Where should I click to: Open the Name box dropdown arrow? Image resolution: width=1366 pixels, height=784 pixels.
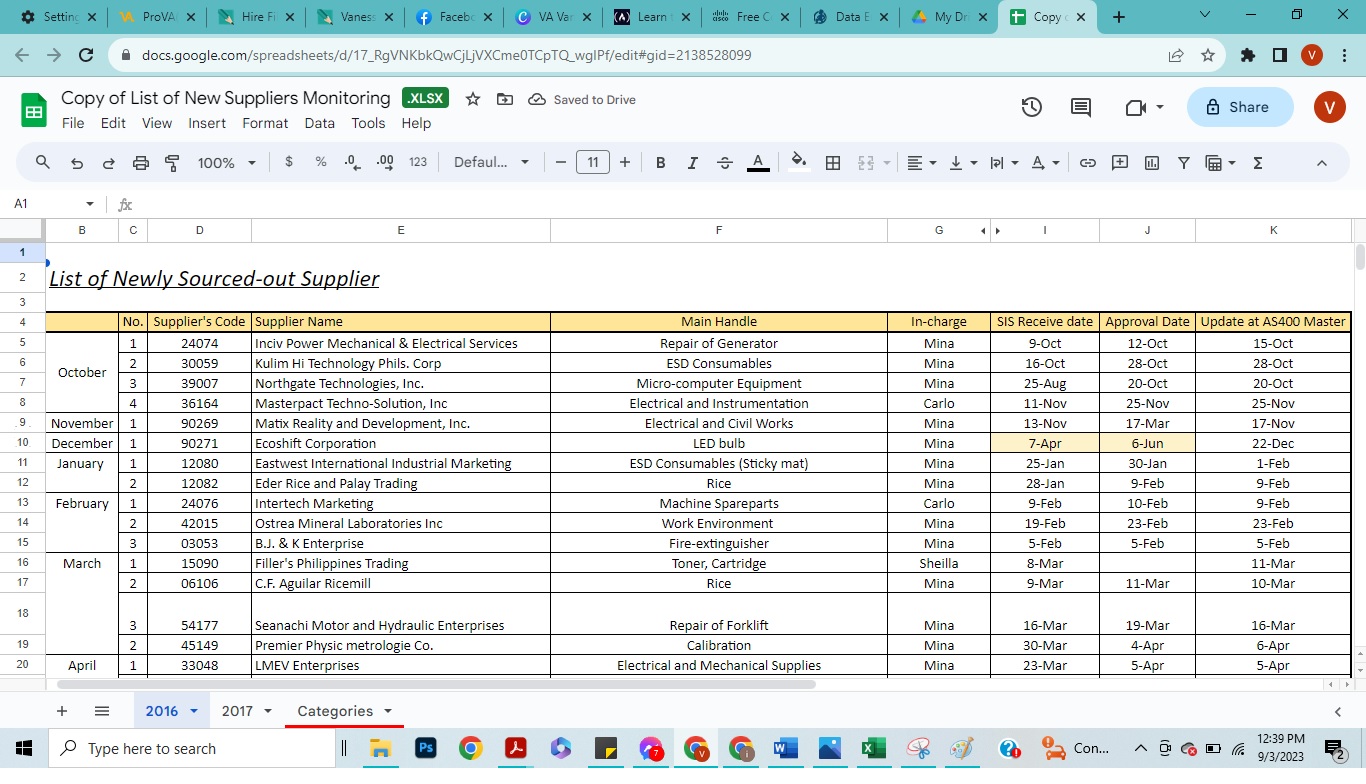click(x=90, y=204)
